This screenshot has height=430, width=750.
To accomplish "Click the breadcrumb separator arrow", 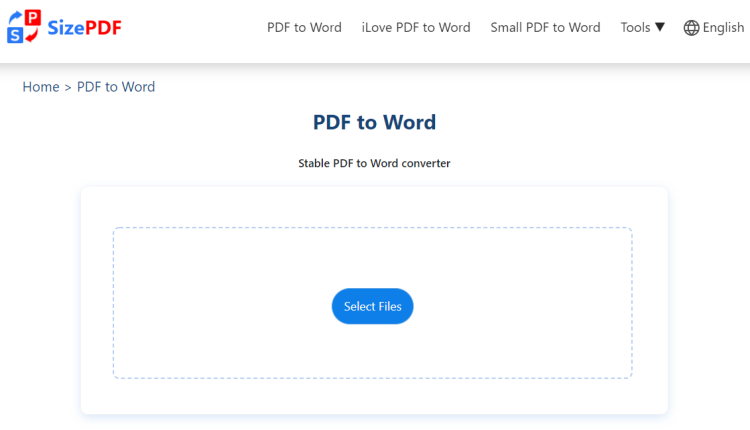I will (68, 87).
